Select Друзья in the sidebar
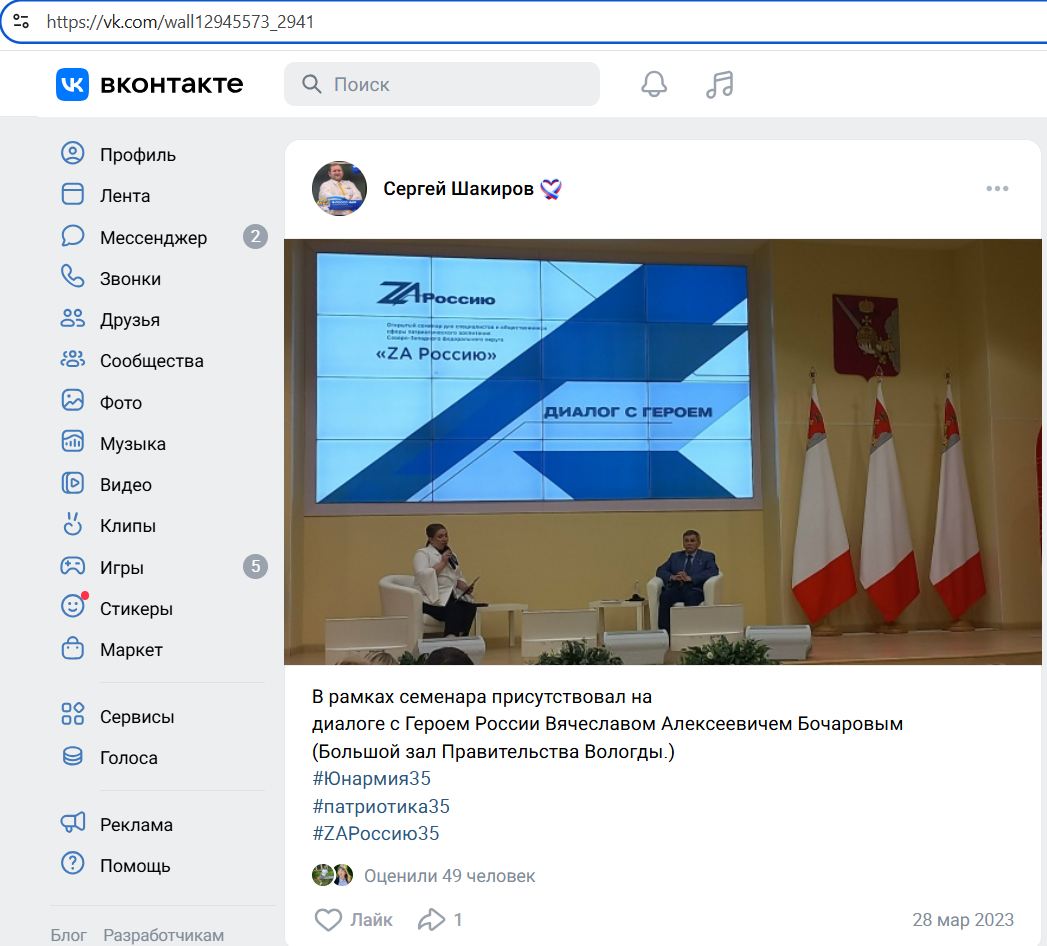The width and height of the screenshot is (1047, 946). 130,320
